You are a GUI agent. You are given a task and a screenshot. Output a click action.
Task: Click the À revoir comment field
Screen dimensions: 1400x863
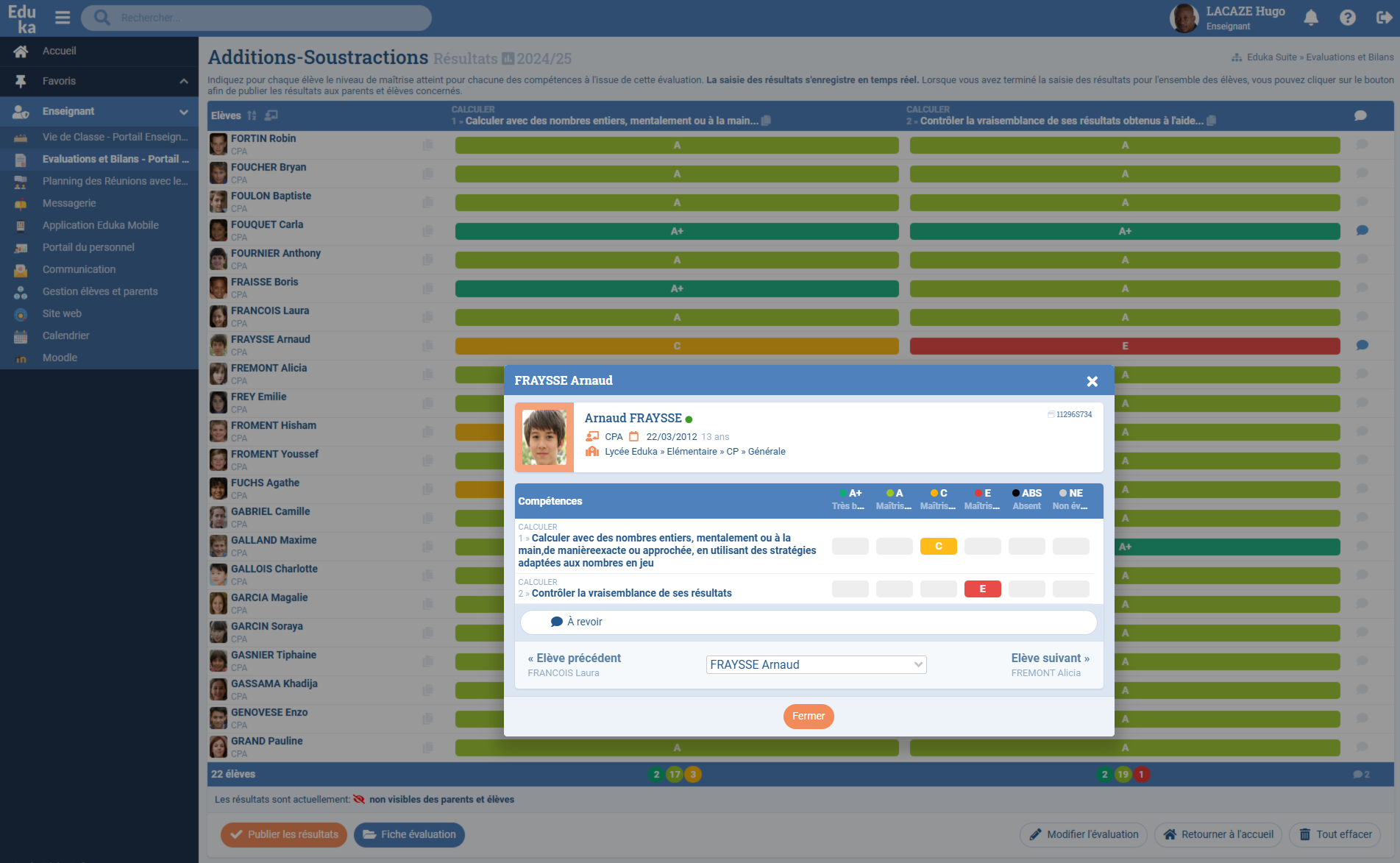click(809, 622)
